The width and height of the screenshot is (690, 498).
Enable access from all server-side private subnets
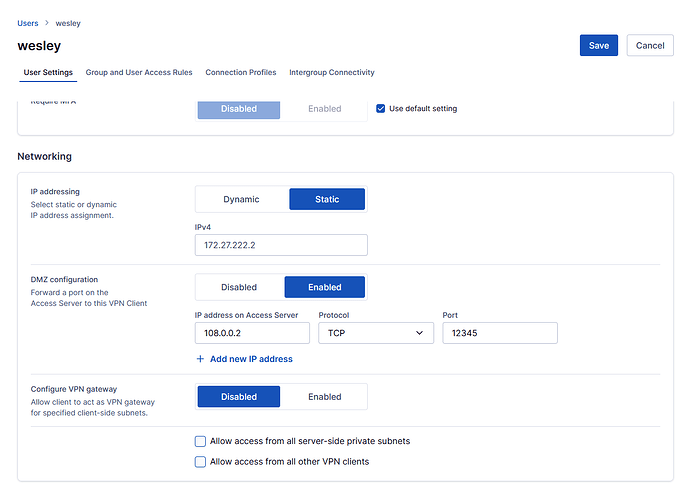tap(201, 441)
